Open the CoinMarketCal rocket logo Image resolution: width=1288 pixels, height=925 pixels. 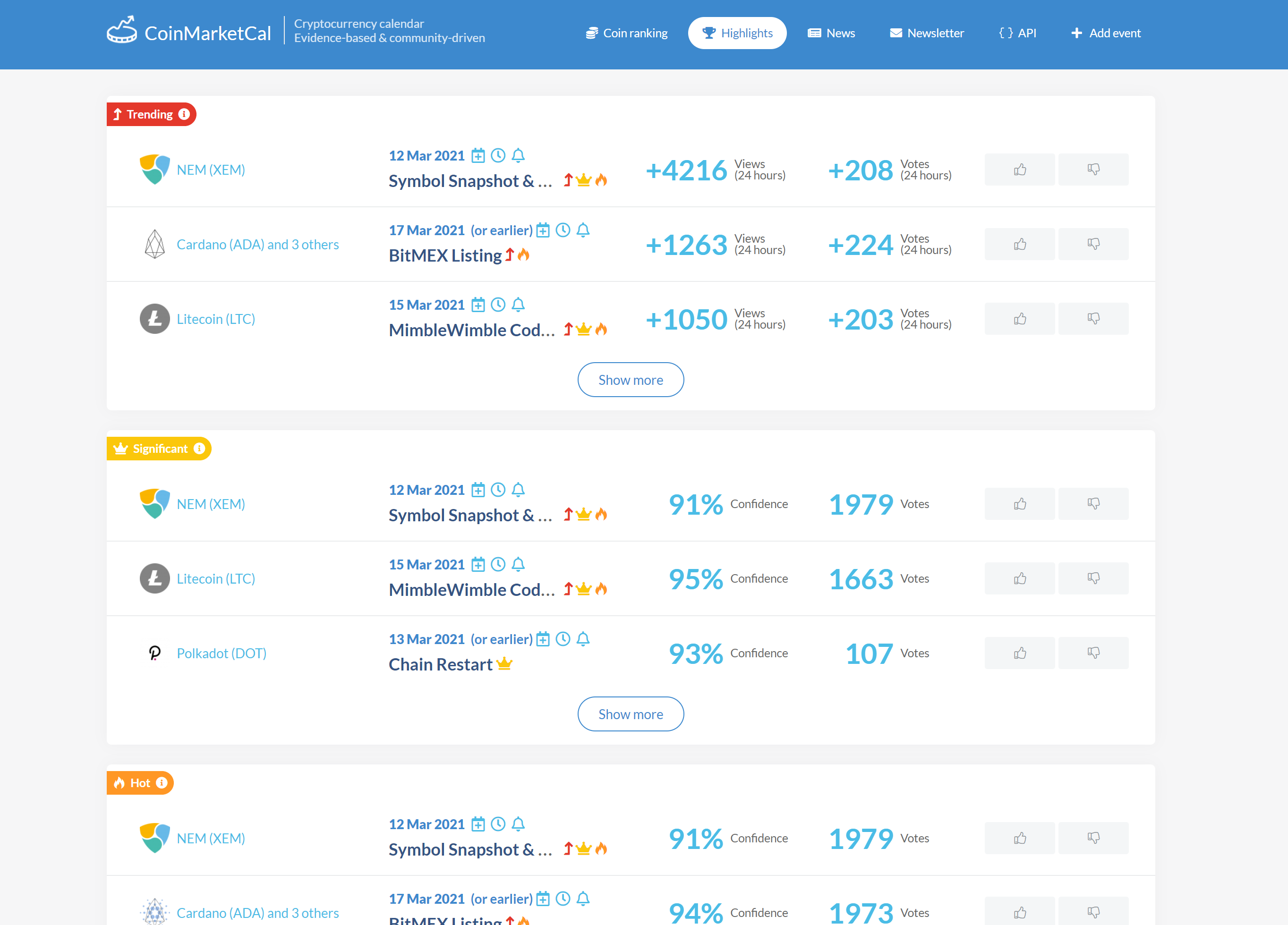121,31
